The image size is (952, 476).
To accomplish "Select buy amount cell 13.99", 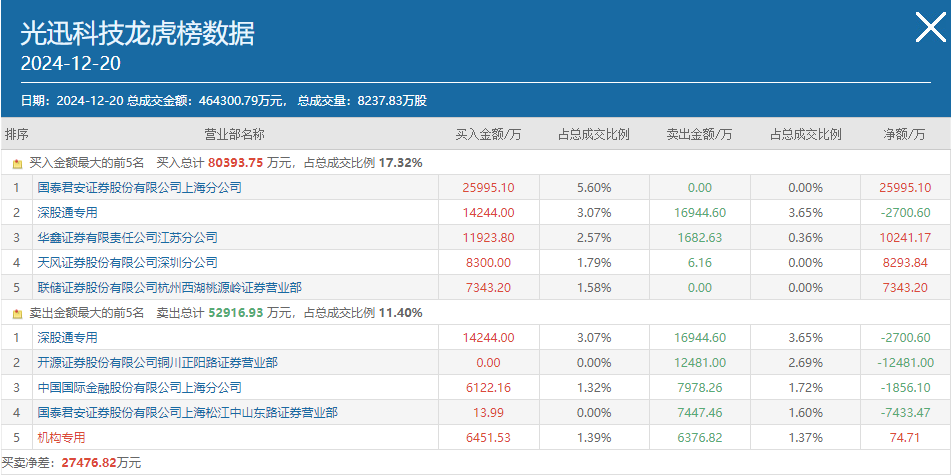I will click(x=488, y=413).
